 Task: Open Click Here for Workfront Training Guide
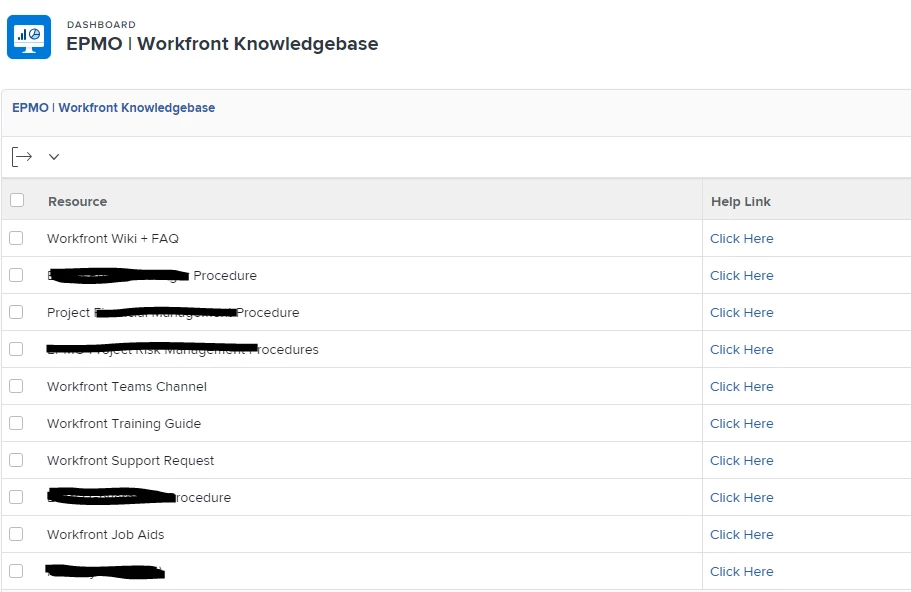click(741, 424)
